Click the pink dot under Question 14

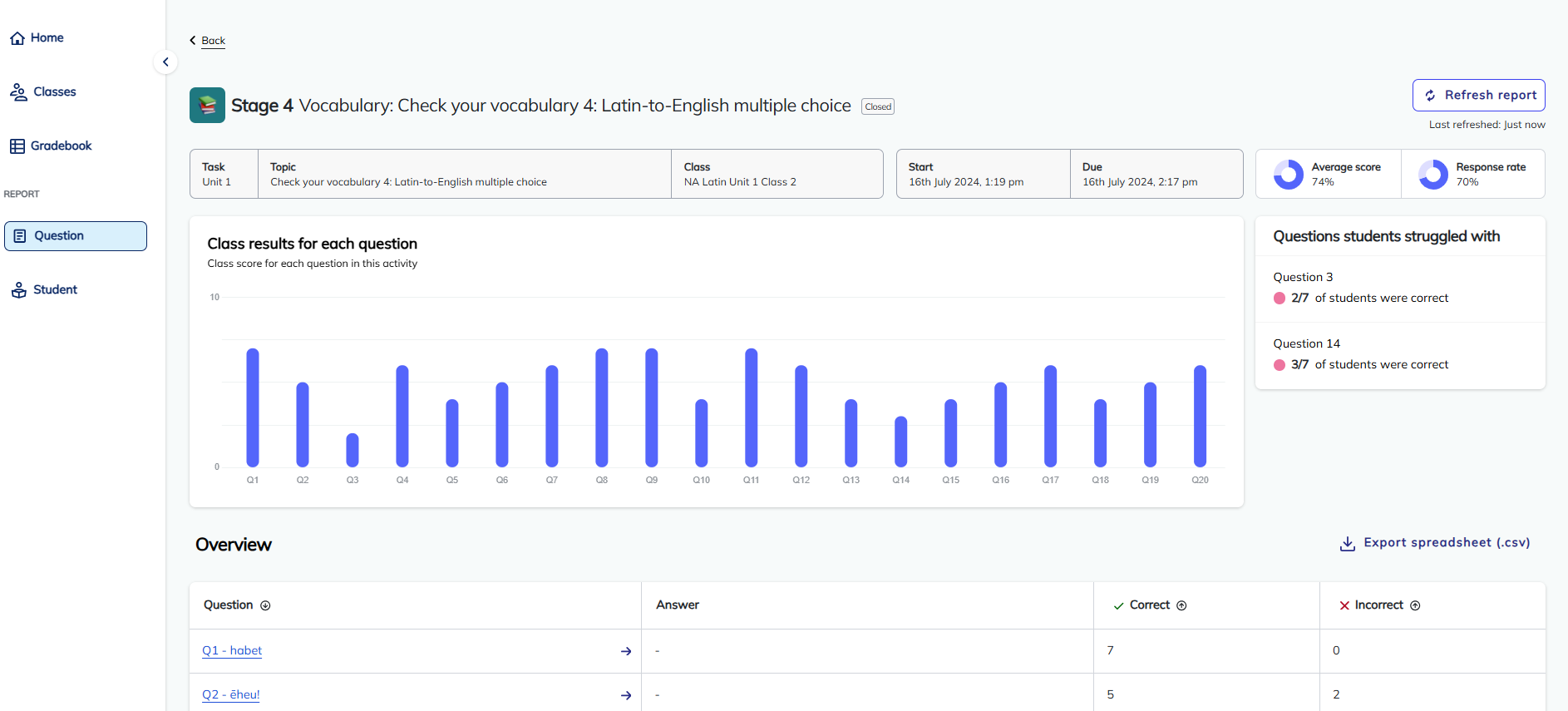1280,365
